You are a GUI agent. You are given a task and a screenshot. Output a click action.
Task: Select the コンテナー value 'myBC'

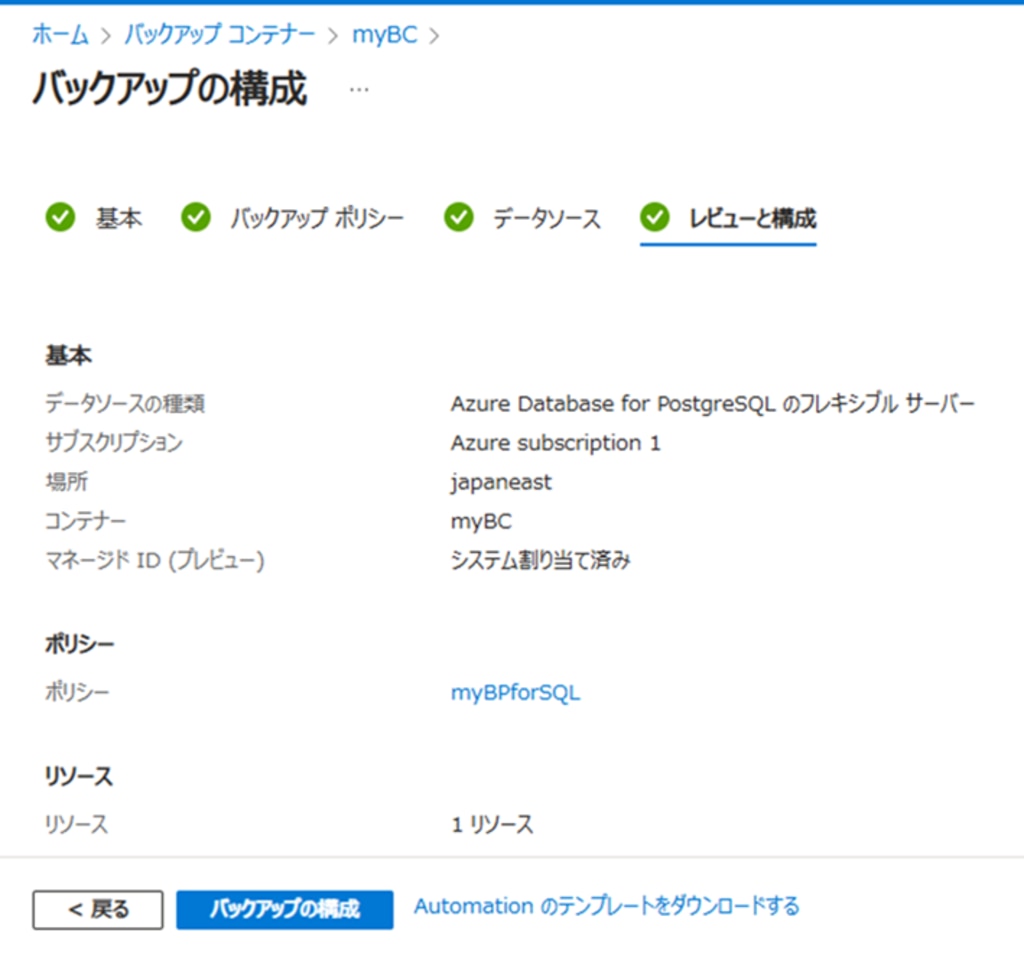[x=481, y=521]
